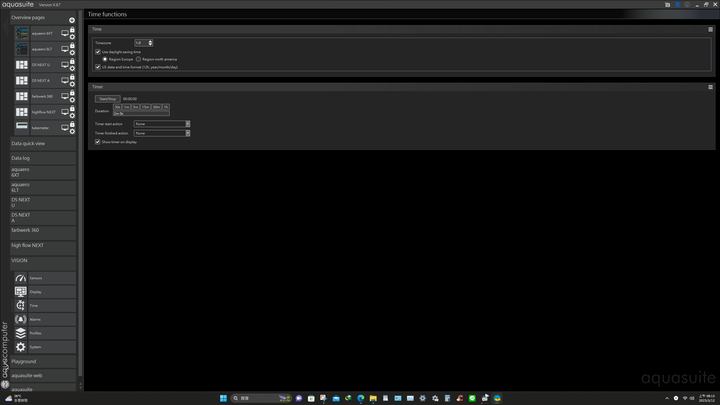Viewport: 720px width, 405px height.
Task: Click desktop mode monitor icon for tubemeter
Action: 65,128
